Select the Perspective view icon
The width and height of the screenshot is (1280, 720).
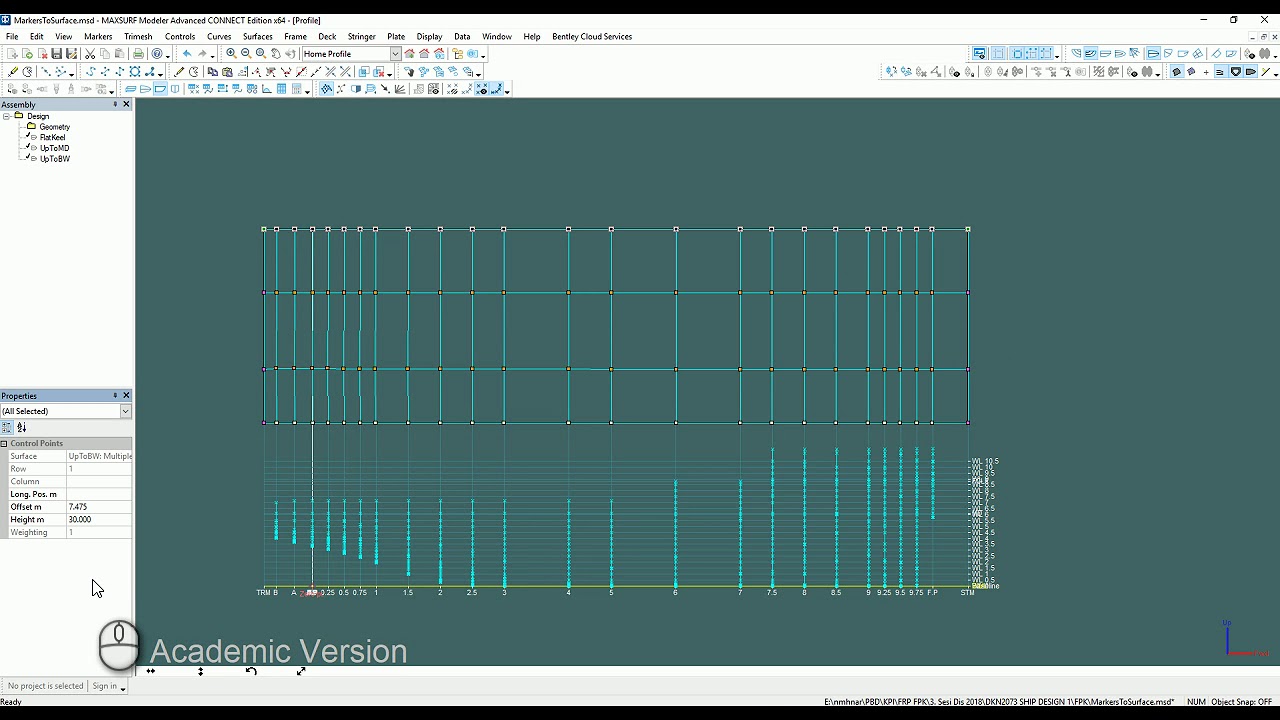click(x=130, y=89)
